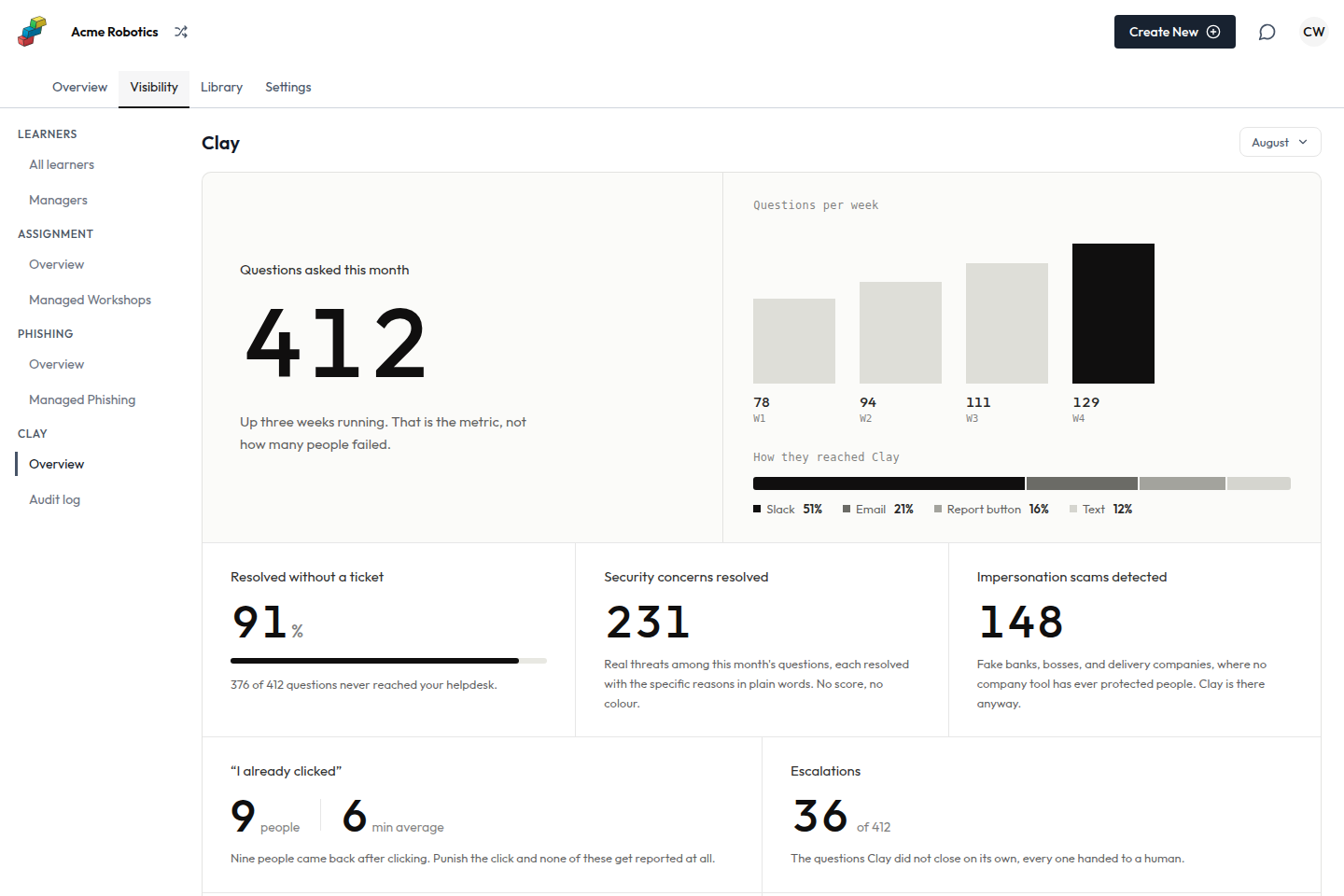Select Overview under Clay section
Image resolution: width=1344 pixels, height=896 pixels.
point(56,464)
